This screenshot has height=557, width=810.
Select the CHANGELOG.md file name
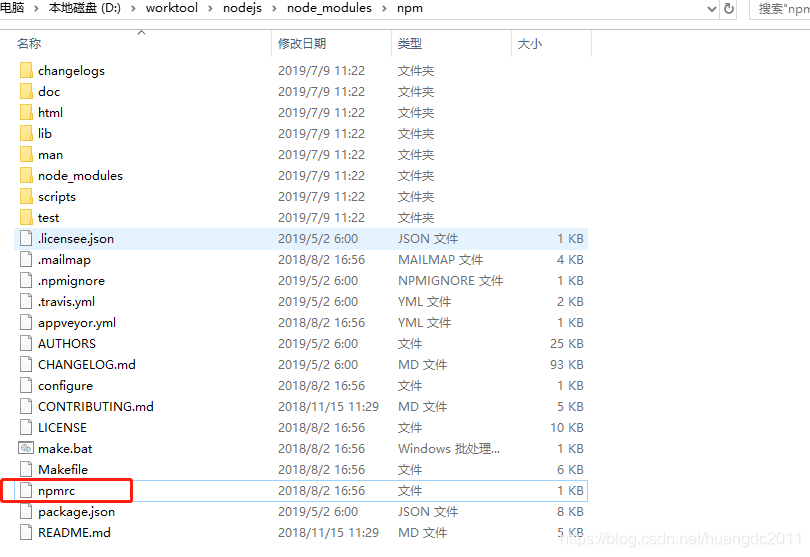coord(86,364)
